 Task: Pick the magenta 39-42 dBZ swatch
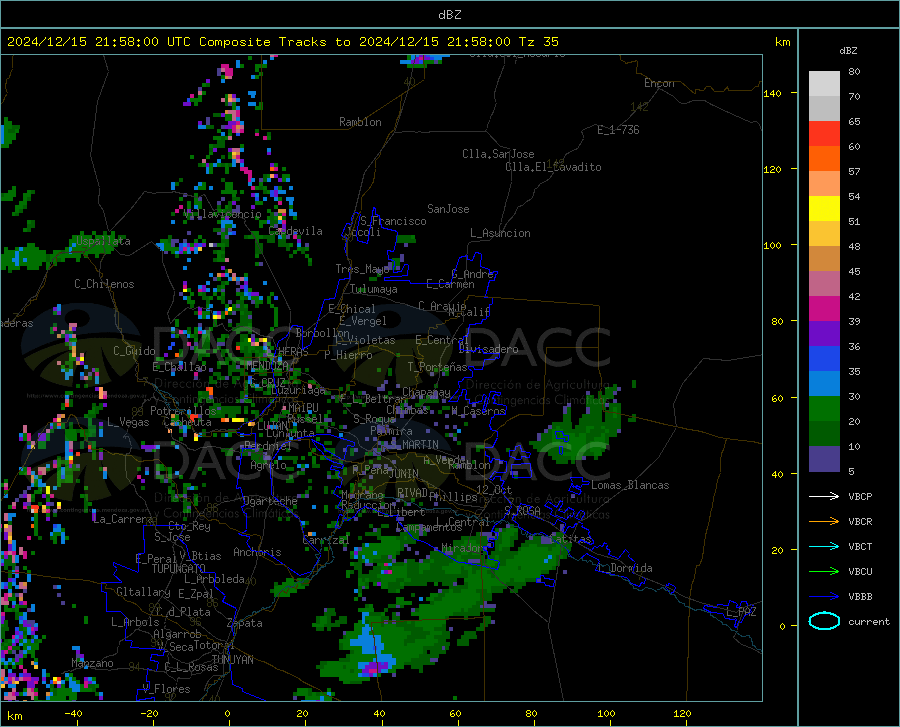coord(824,309)
